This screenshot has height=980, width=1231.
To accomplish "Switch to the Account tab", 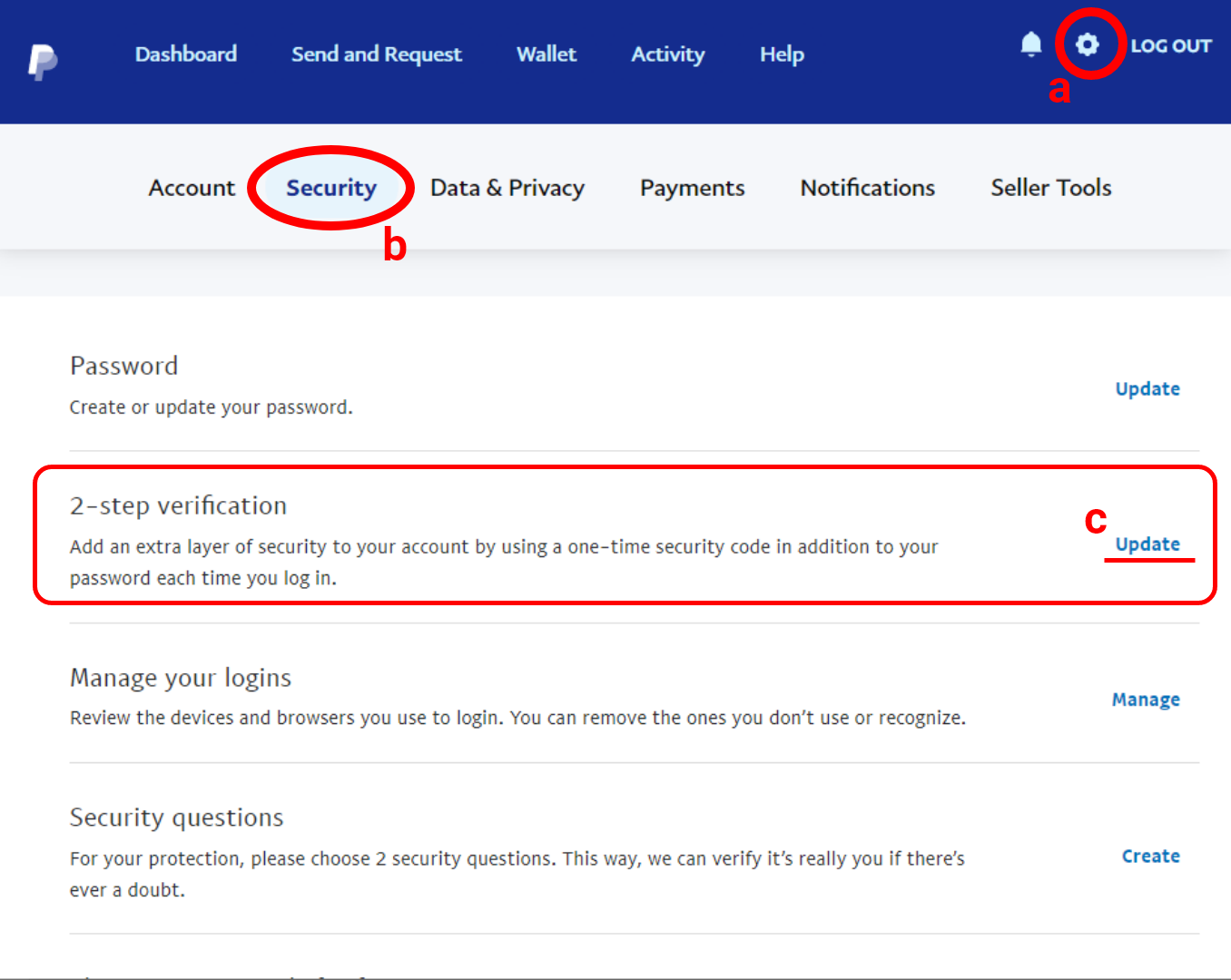I will pos(192,188).
